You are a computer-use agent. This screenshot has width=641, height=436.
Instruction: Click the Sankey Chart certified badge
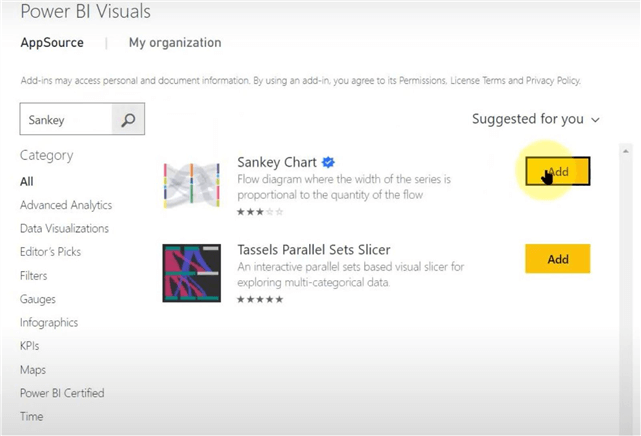pyautogui.click(x=328, y=162)
